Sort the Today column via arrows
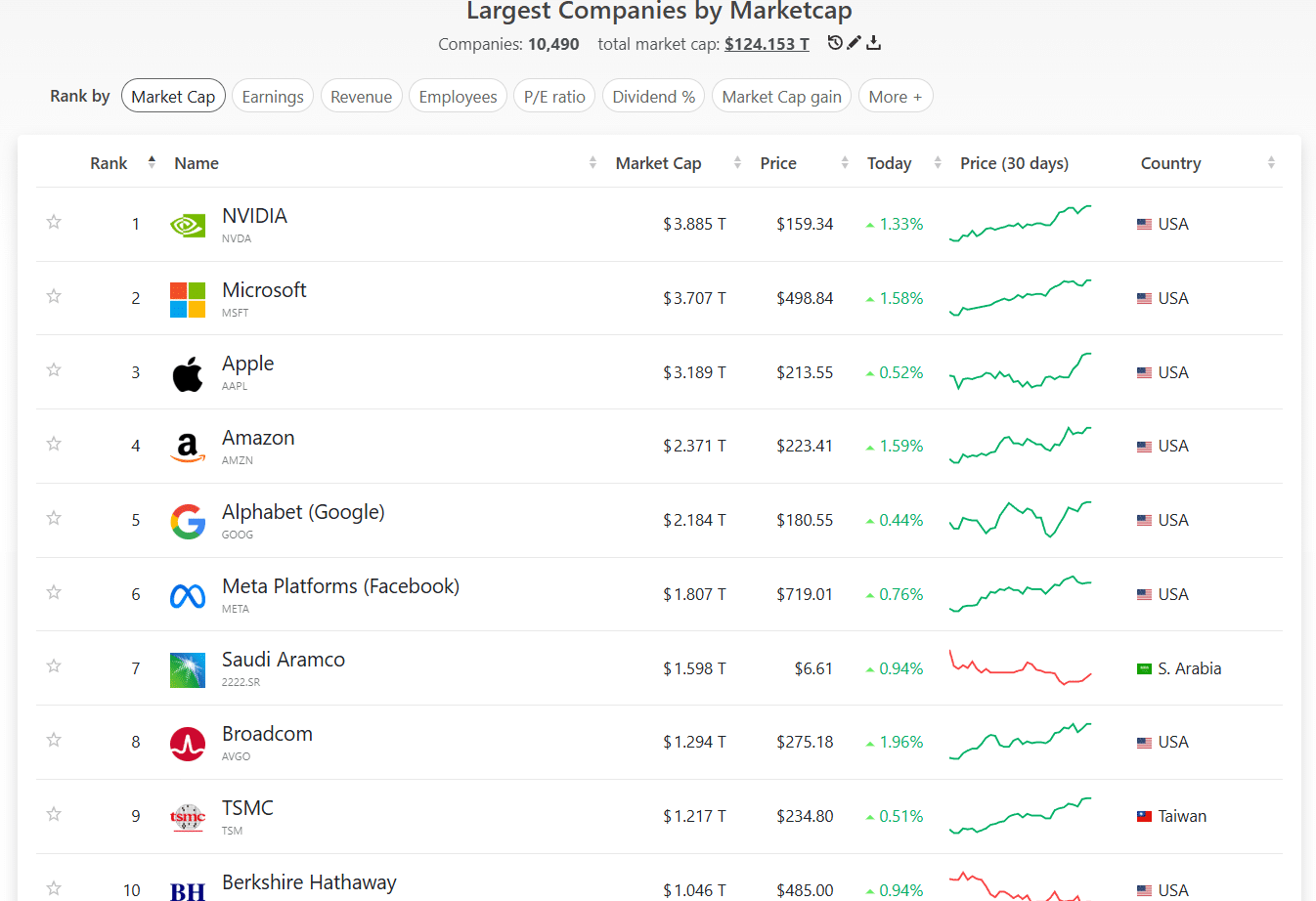The height and width of the screenshot is (901, 1316). click(938, 163)
